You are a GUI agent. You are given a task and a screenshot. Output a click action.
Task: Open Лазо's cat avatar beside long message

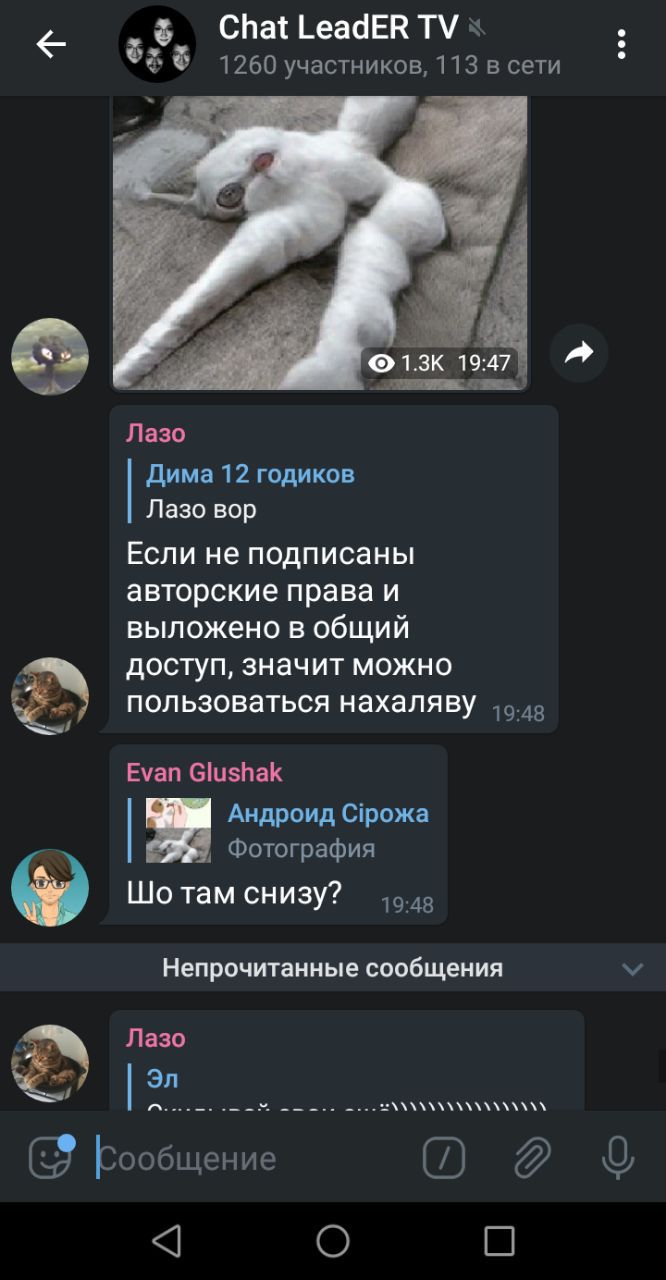(x=50, y=696)
